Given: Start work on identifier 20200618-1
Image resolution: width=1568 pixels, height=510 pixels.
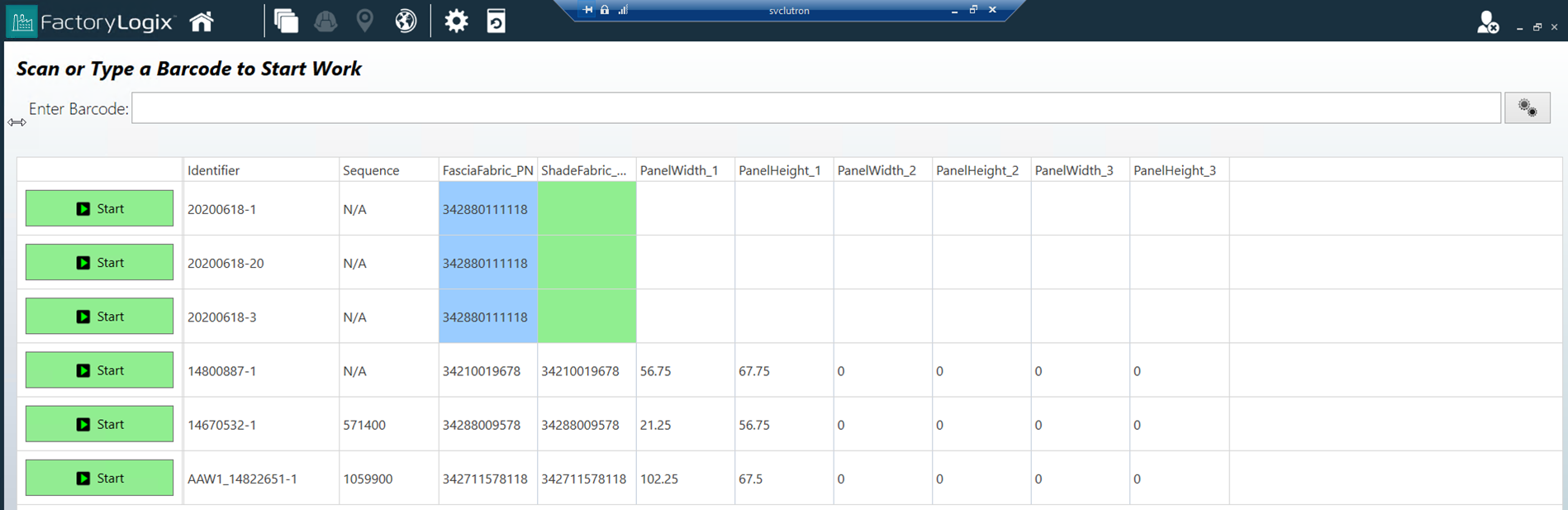Looking at the screenshot, I should pyautogui.click(x=99, y=209).
